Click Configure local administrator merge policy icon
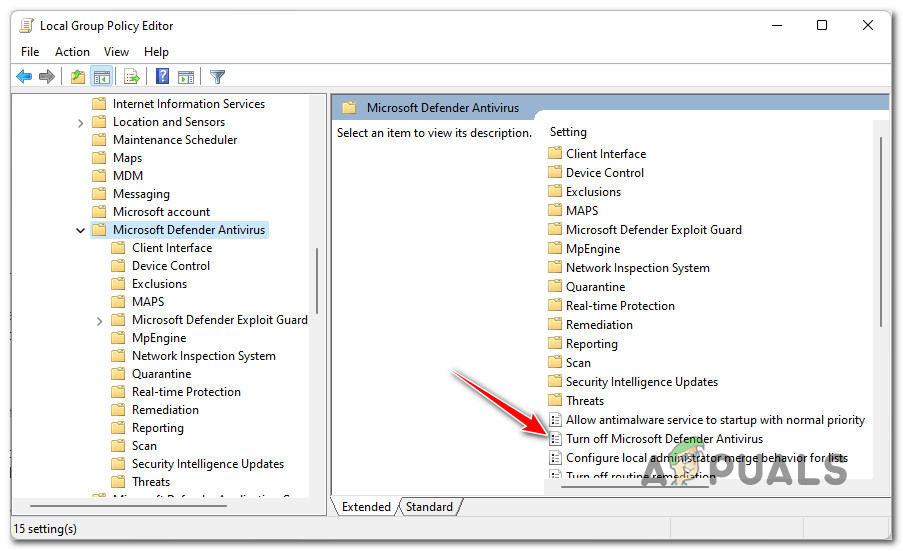Image resolution: width=903 pixels, height=551 pixels. pyautogui.click(x=555, y=458)
